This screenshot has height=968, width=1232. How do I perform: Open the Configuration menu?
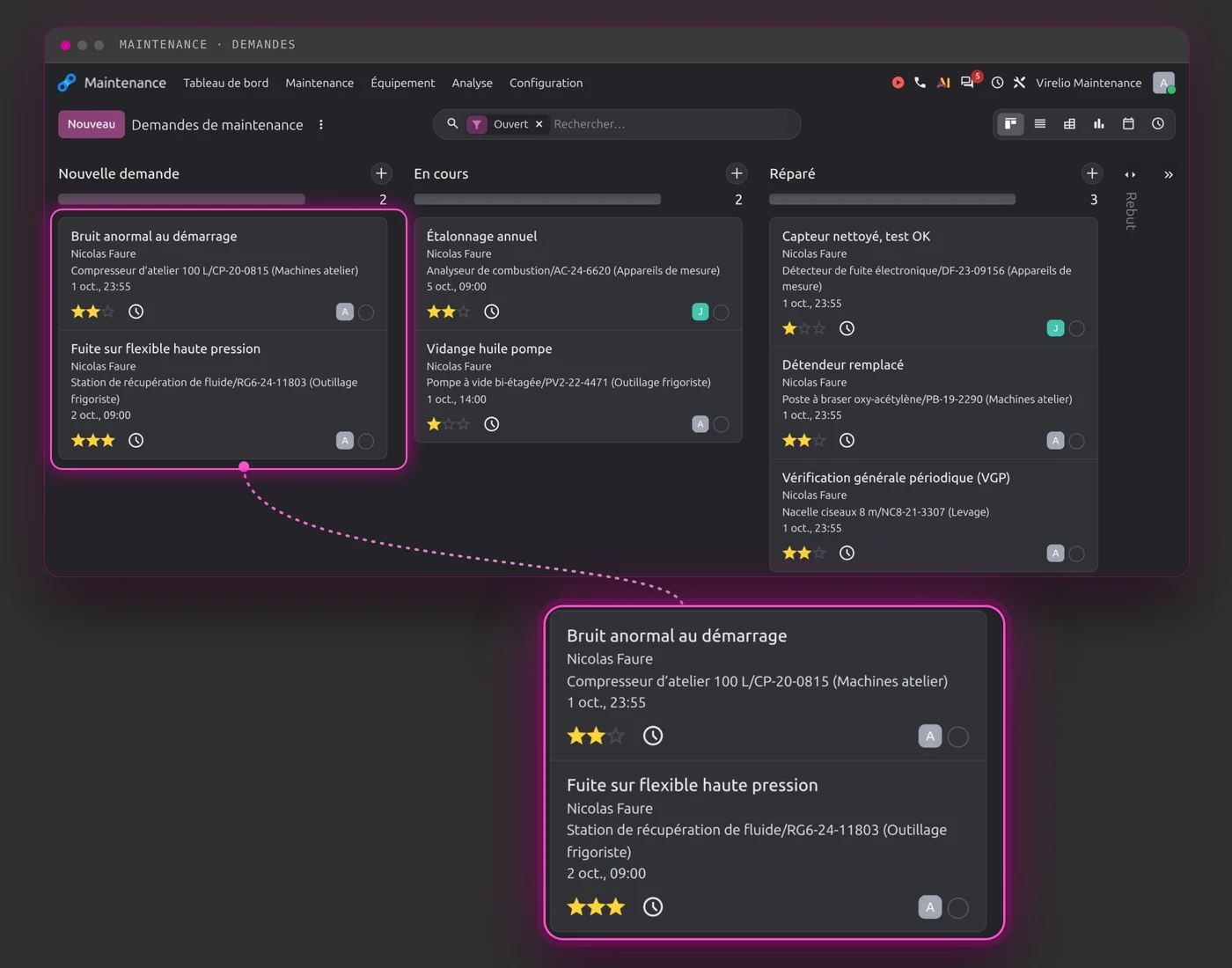coord(546,83)
